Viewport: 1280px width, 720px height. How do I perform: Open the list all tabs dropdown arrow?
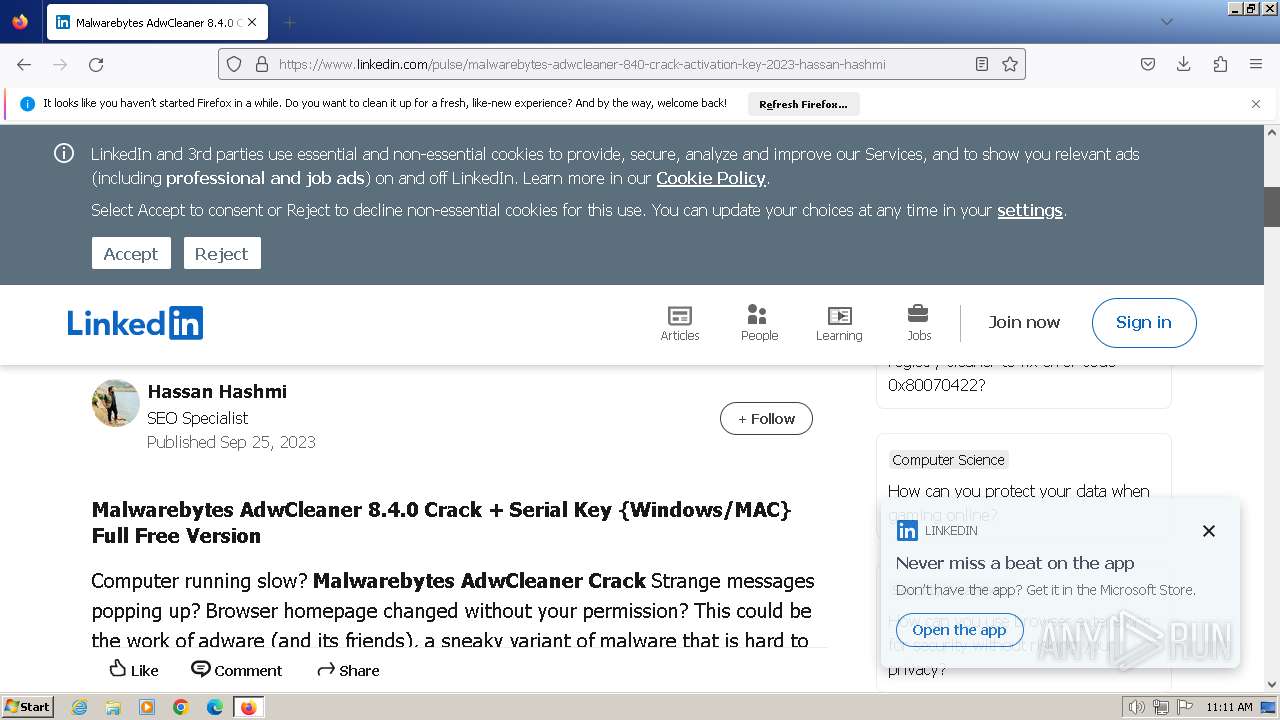[1166, 22]
